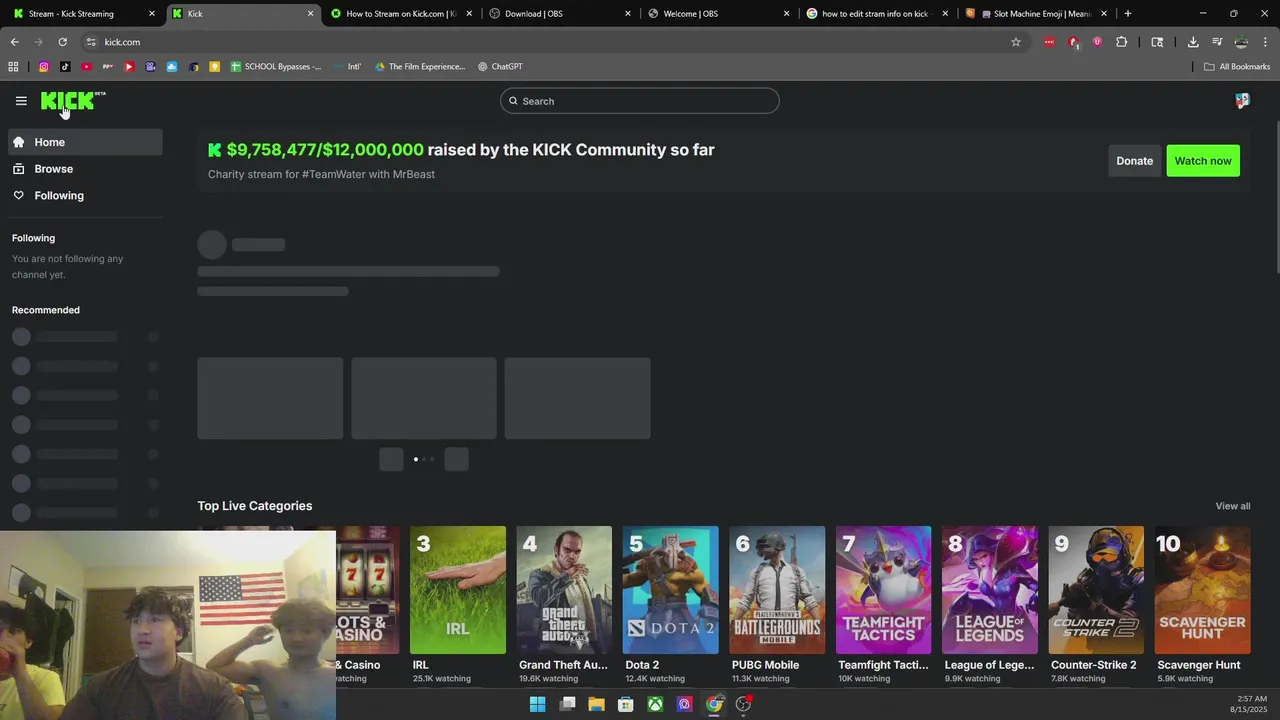Open the Grand Theft Auto V category card
Image resolution: width=1280 pixels, height=720 pixels.
(x=564, y=606)
